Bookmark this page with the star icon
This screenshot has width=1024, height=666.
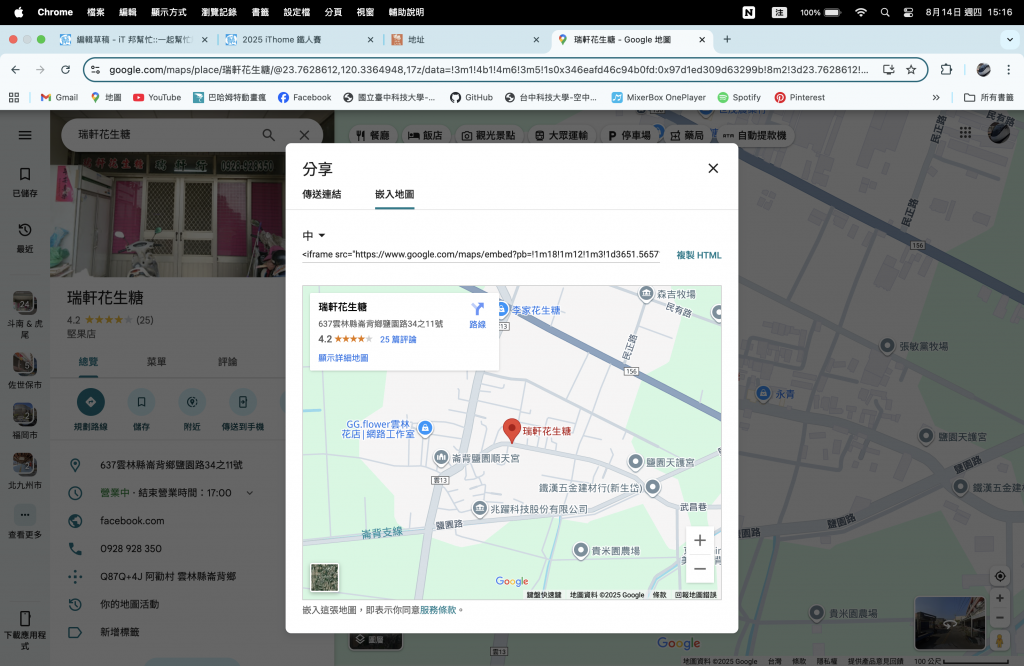[911, 69]
